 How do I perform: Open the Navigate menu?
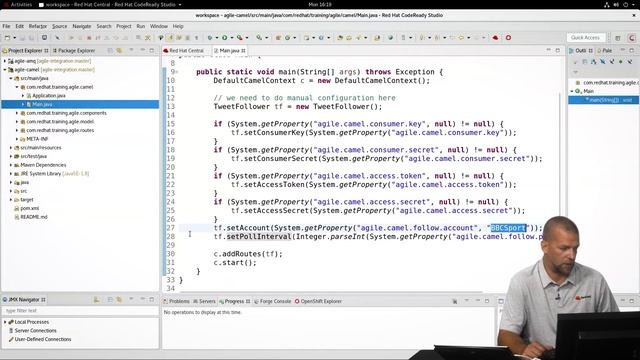(x=82, y=26)
